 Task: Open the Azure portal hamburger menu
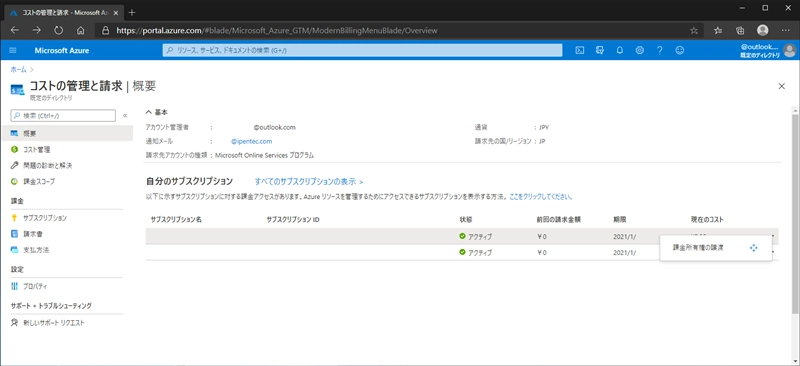(13, 50)
